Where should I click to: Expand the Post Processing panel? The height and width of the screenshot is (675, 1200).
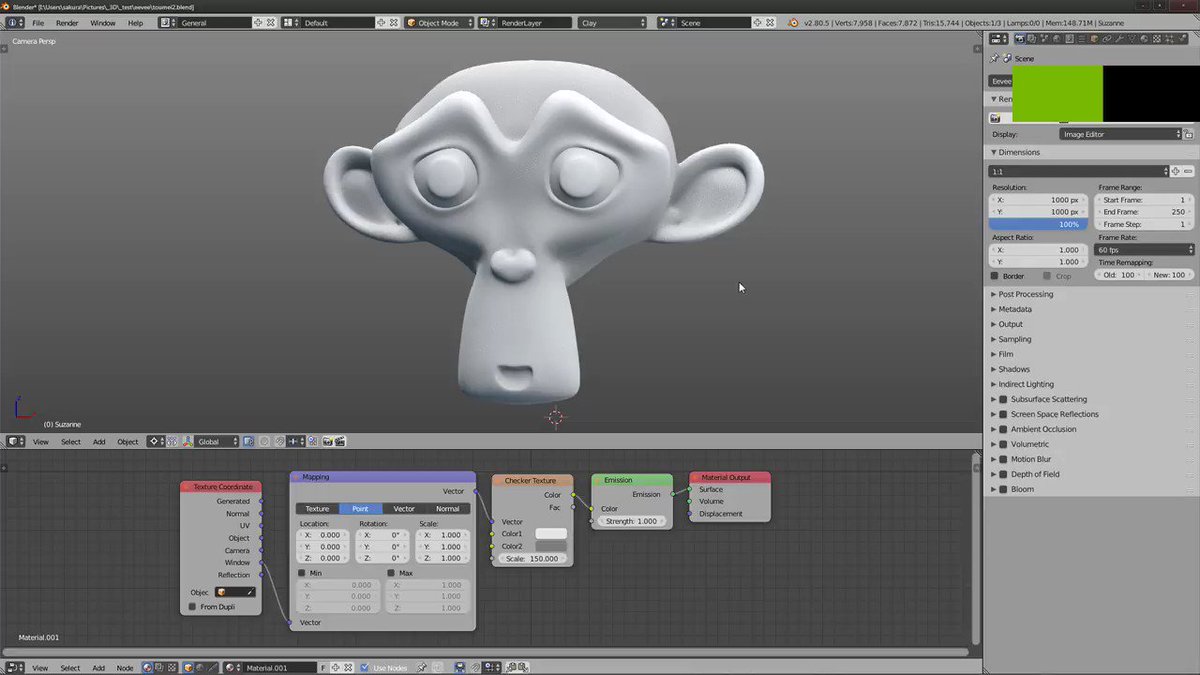(x=1025, y=294)
